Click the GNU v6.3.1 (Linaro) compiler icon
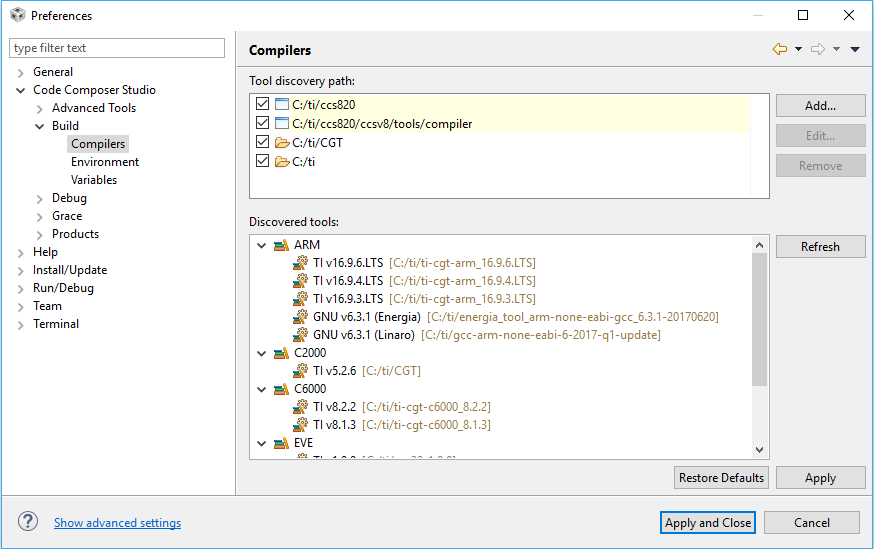This screenshot has height=549, width=874. [x=300, y=335]
